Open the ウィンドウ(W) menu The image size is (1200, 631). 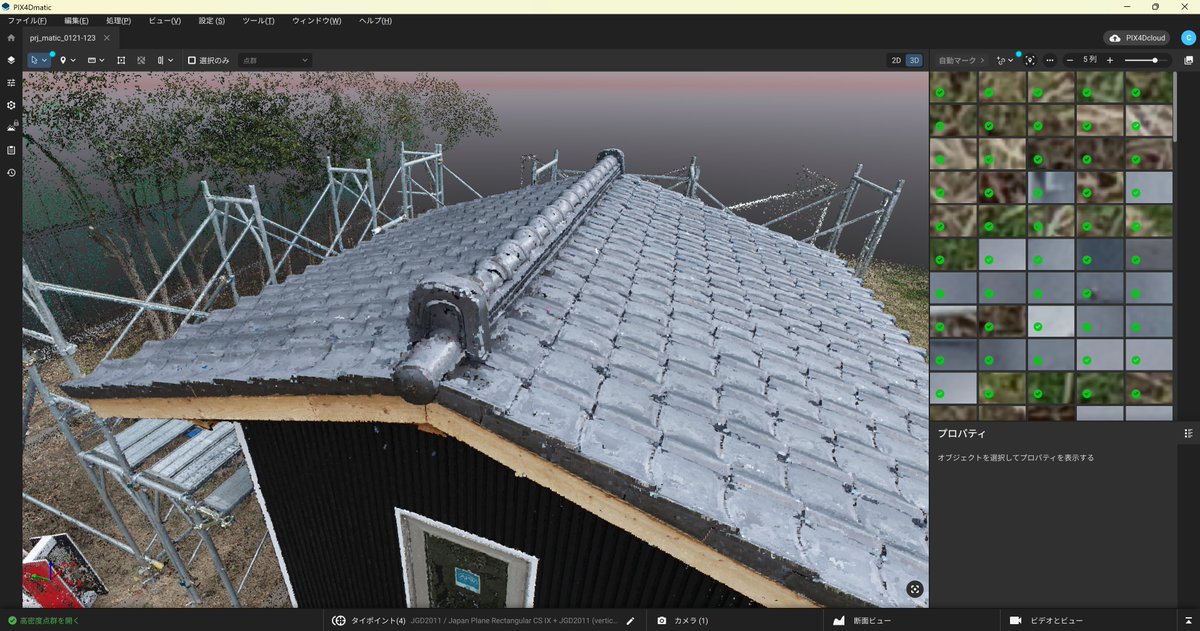tap(316, 21)
